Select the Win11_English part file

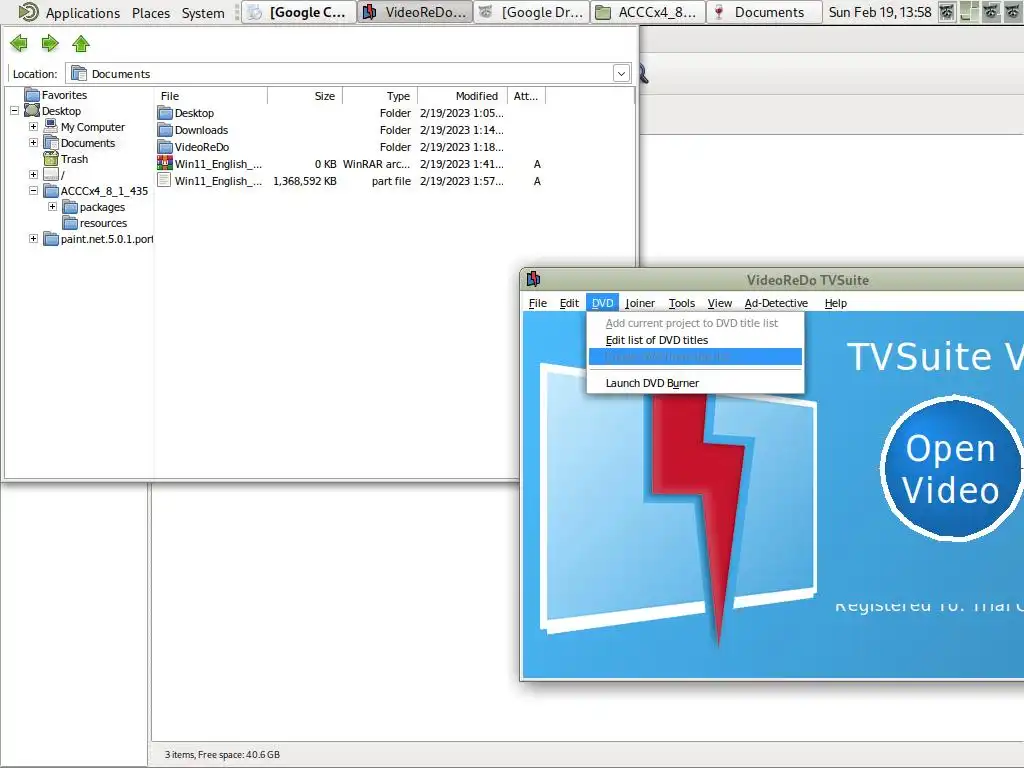tap(217, 181)
